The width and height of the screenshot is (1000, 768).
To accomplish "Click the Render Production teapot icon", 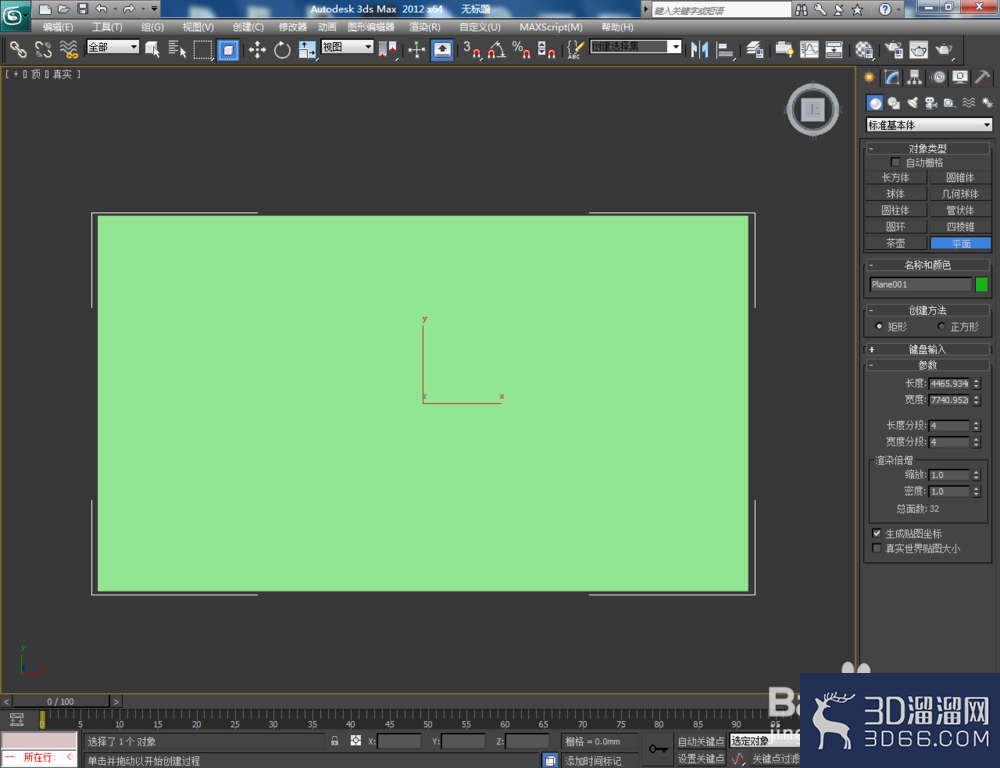I will point(944,49).
